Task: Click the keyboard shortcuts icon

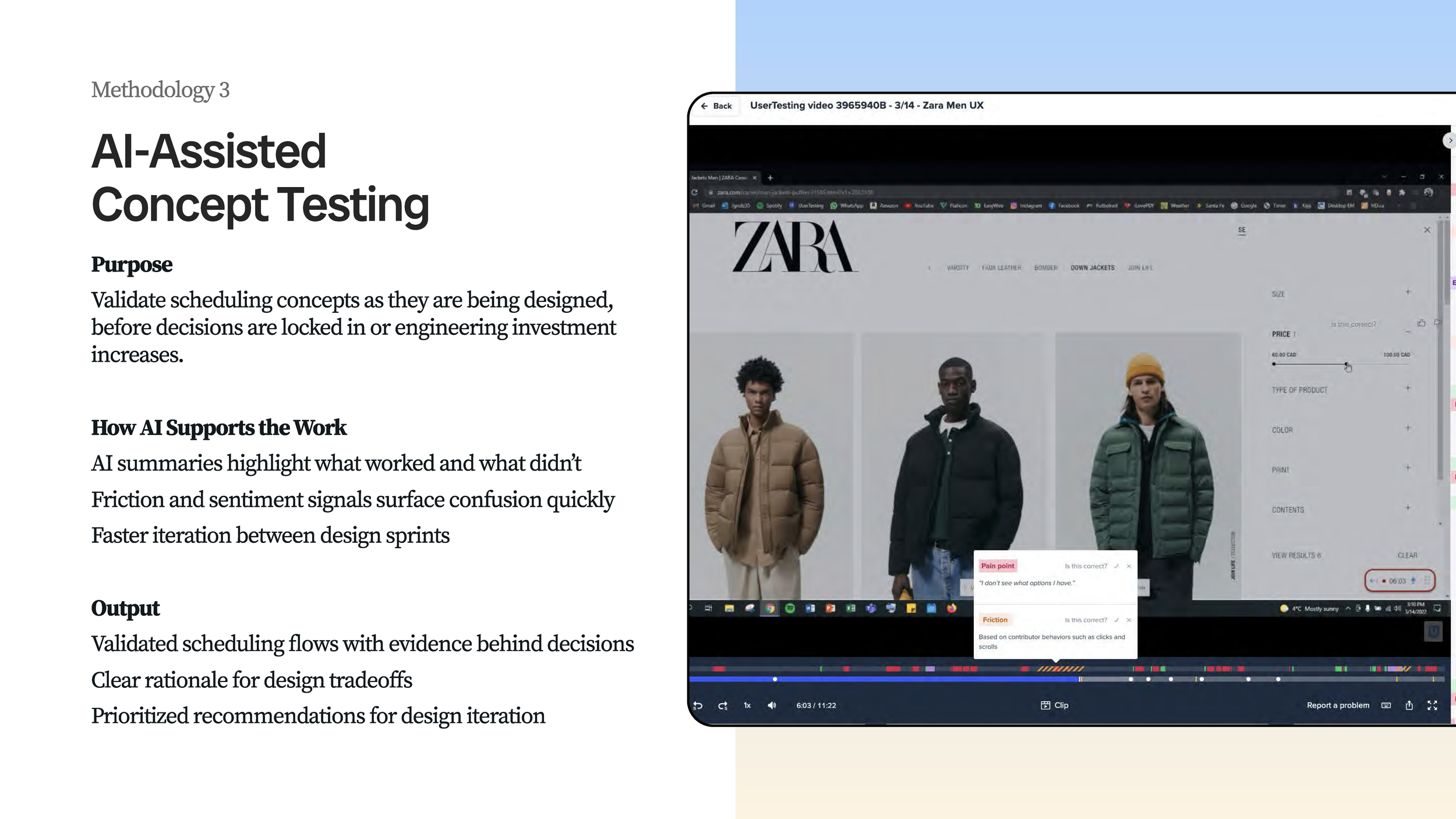Action: (1386, 705)
